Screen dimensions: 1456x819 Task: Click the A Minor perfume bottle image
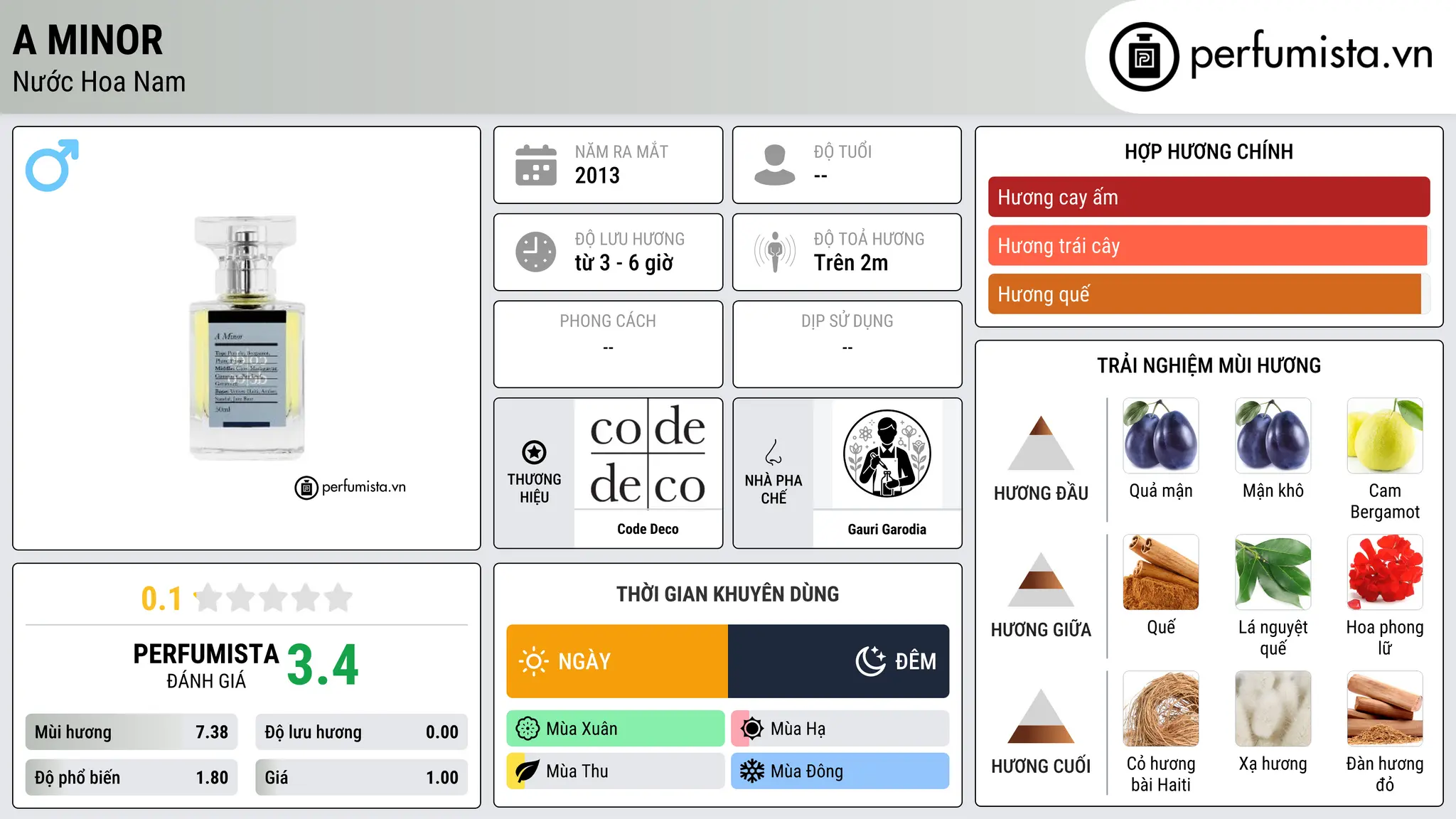(x=247, y=337)
